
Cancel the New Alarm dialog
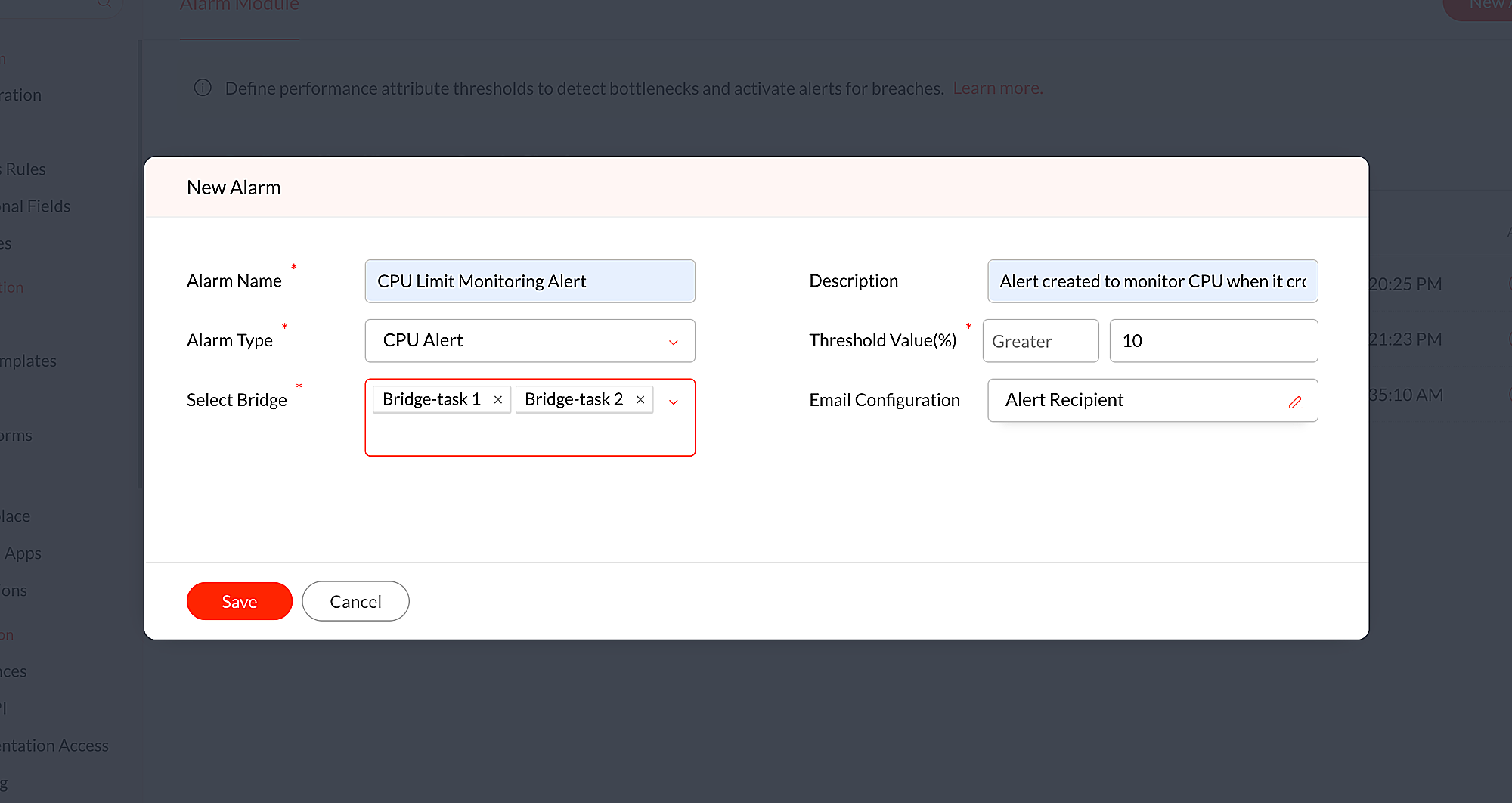pos(355,602)
